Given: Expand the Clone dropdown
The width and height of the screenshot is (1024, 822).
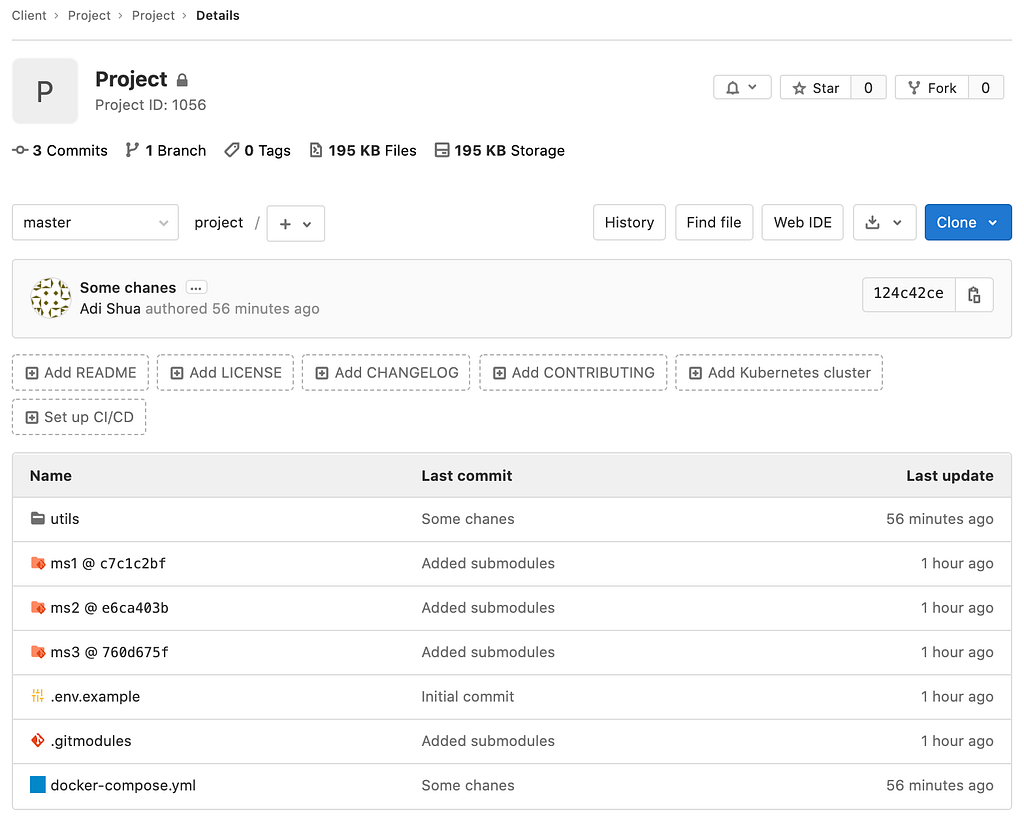Looking at the screenshot, I should tap(968, 223).
